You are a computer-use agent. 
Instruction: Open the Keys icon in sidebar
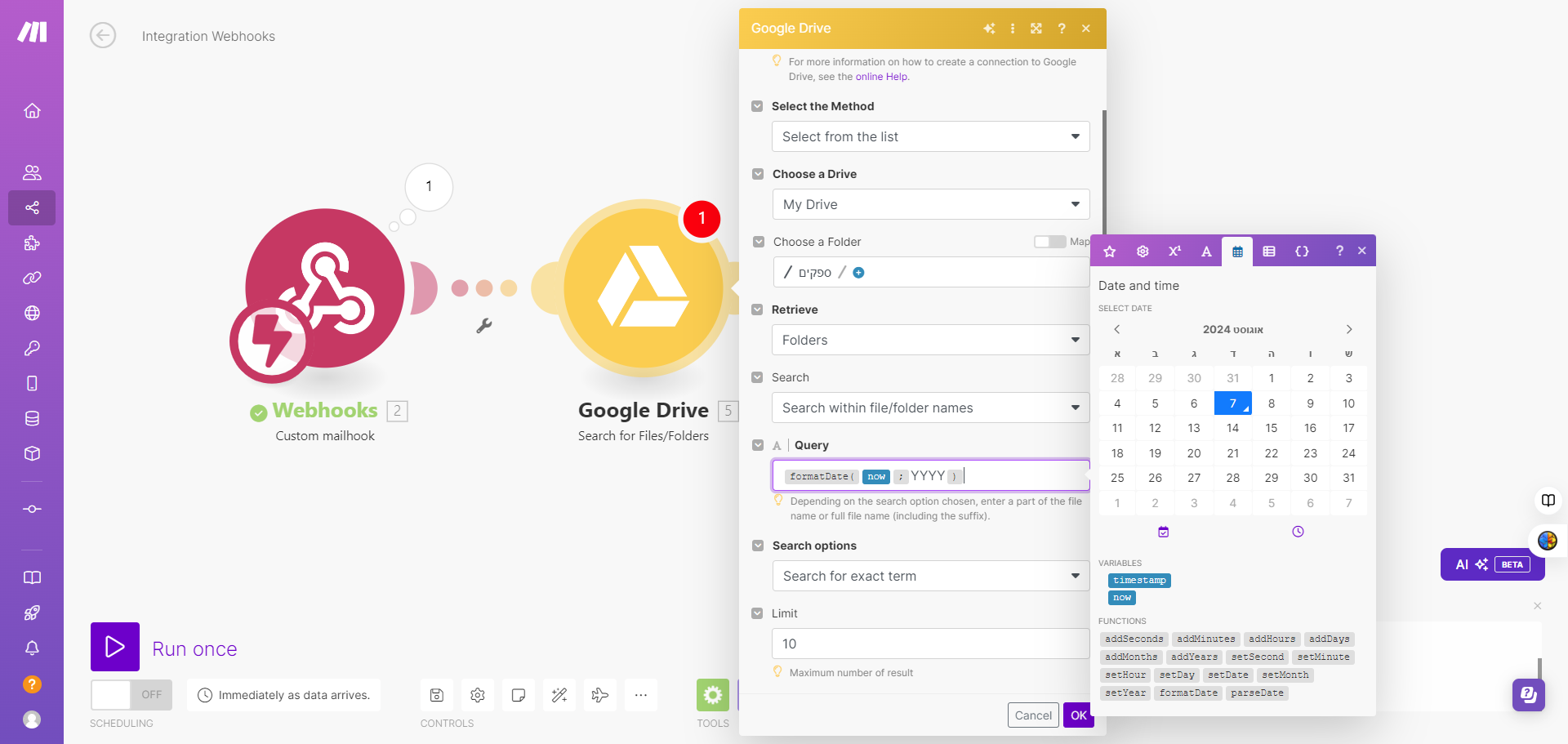(x=32, y=348)
